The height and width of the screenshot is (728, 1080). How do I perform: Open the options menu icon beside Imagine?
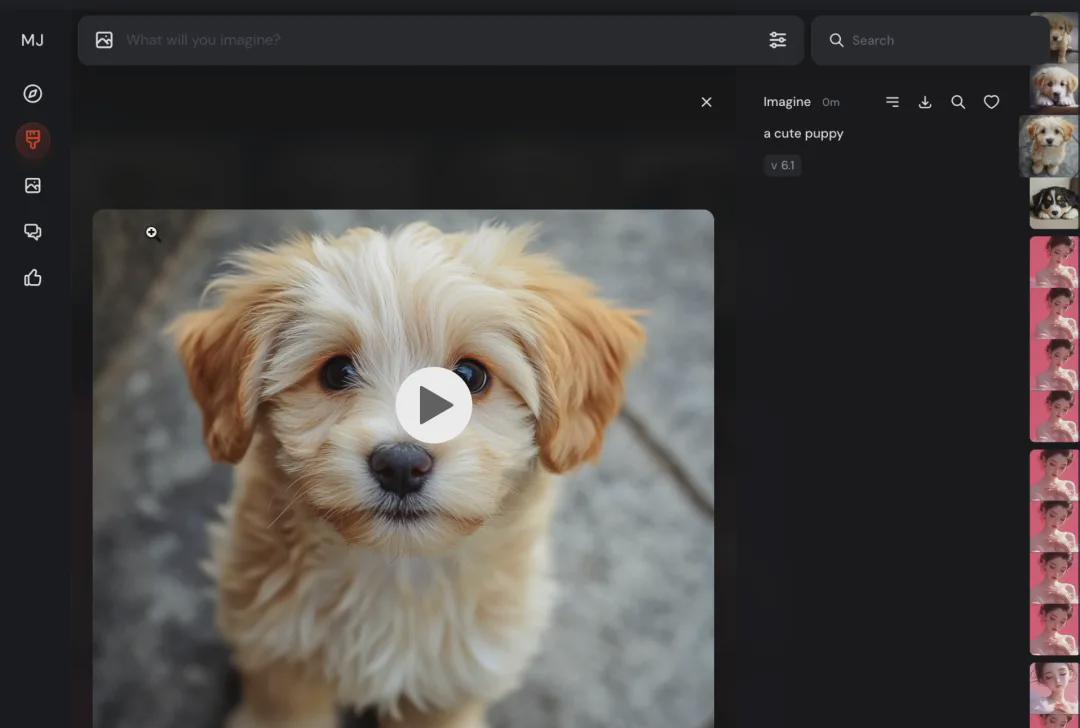892,102
